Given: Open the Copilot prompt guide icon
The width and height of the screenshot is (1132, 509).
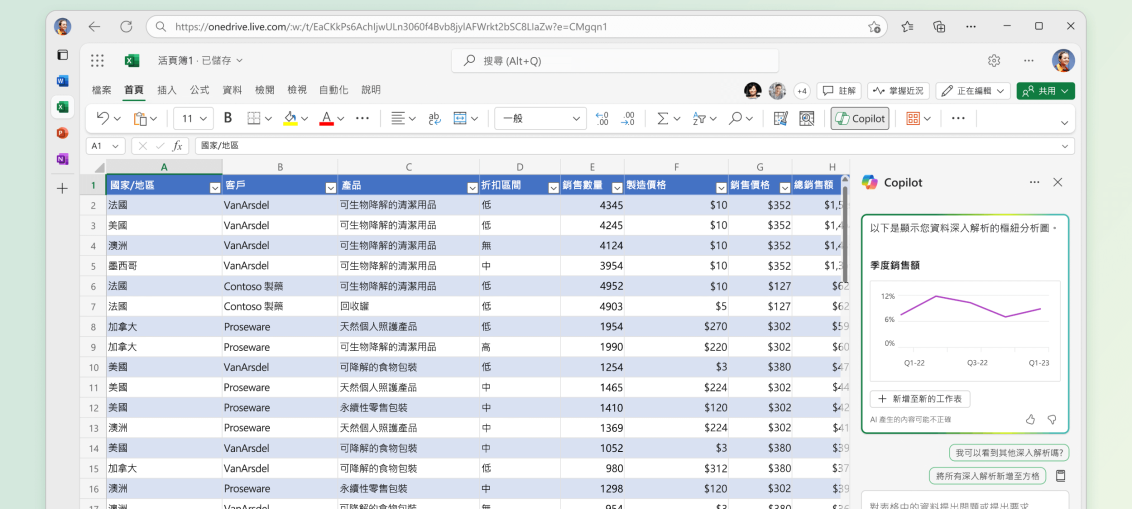Looking at the screenshot, I should [x=1061, y=476].
